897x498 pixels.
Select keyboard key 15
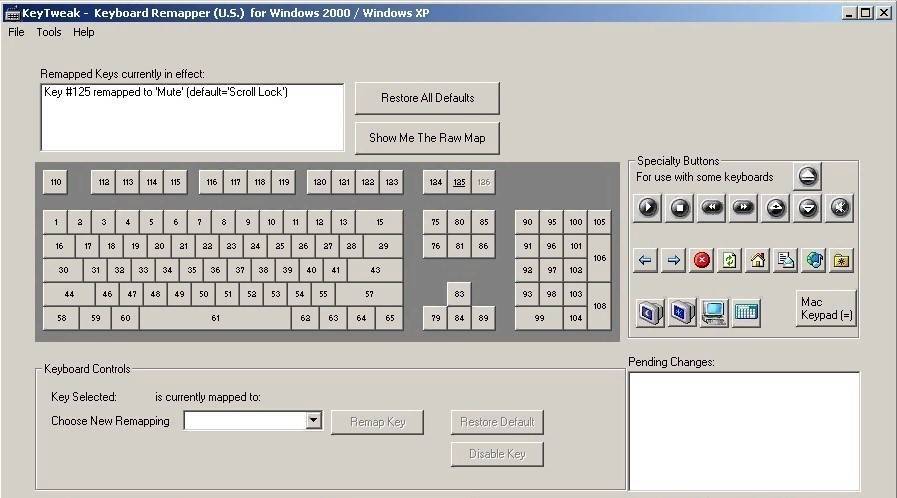pos(379,222)
